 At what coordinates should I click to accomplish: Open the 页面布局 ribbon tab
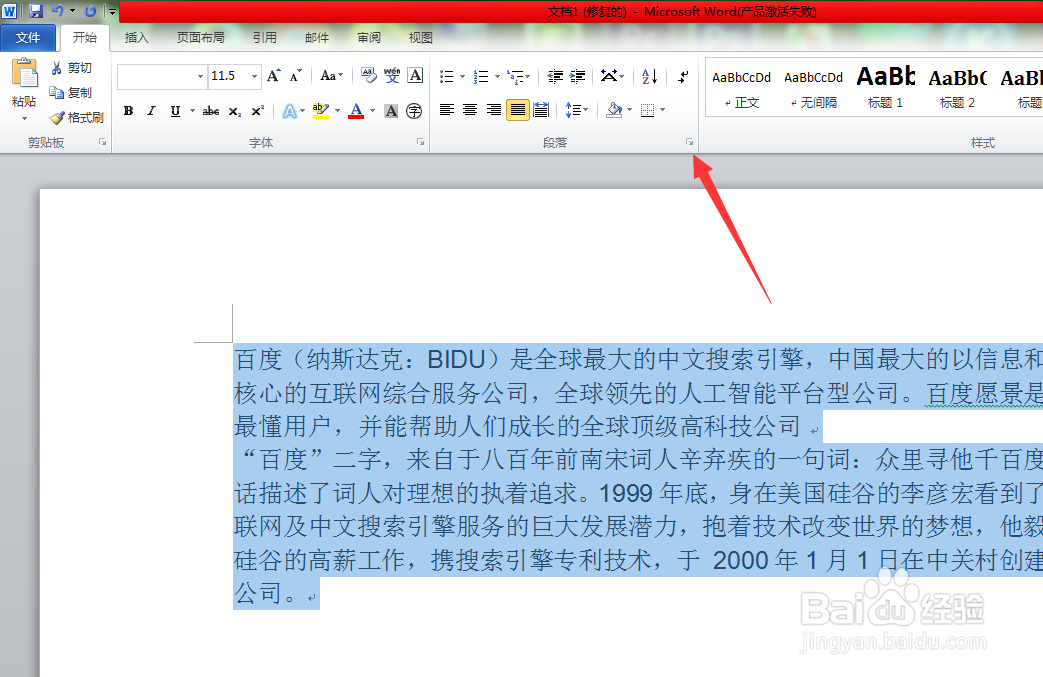(200, 38)
